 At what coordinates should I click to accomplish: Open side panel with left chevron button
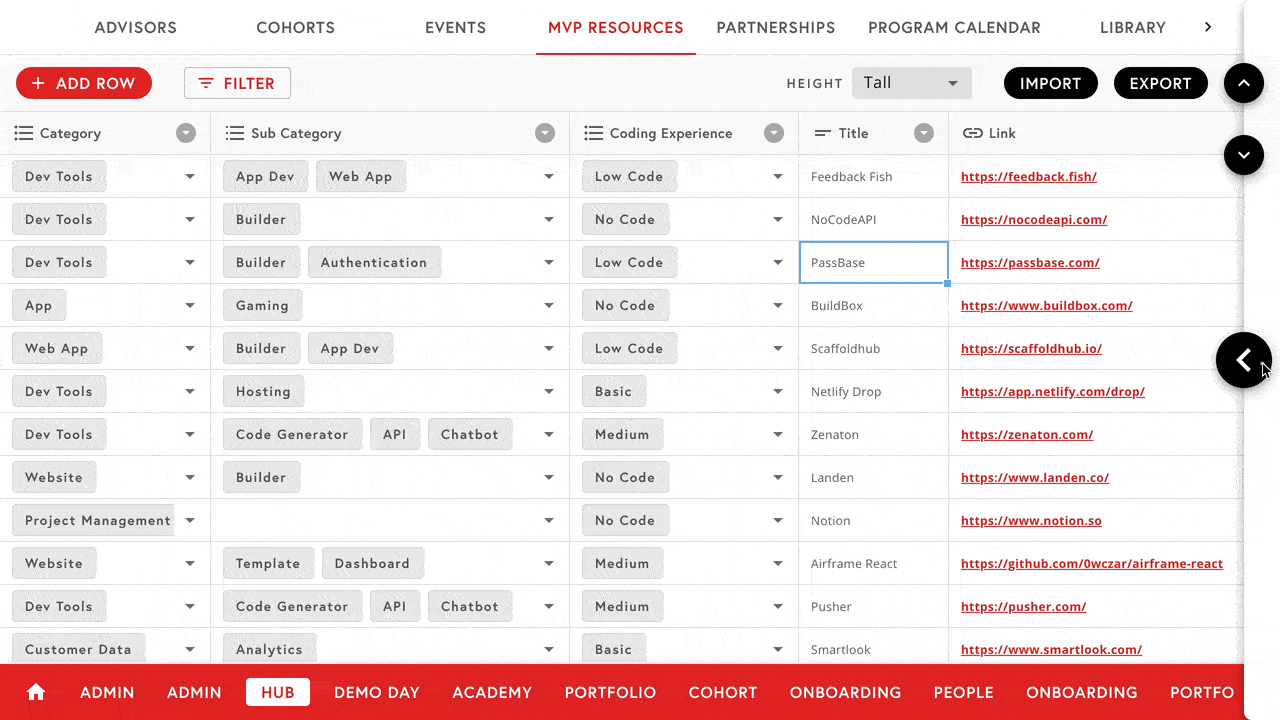click(1244, 360)
